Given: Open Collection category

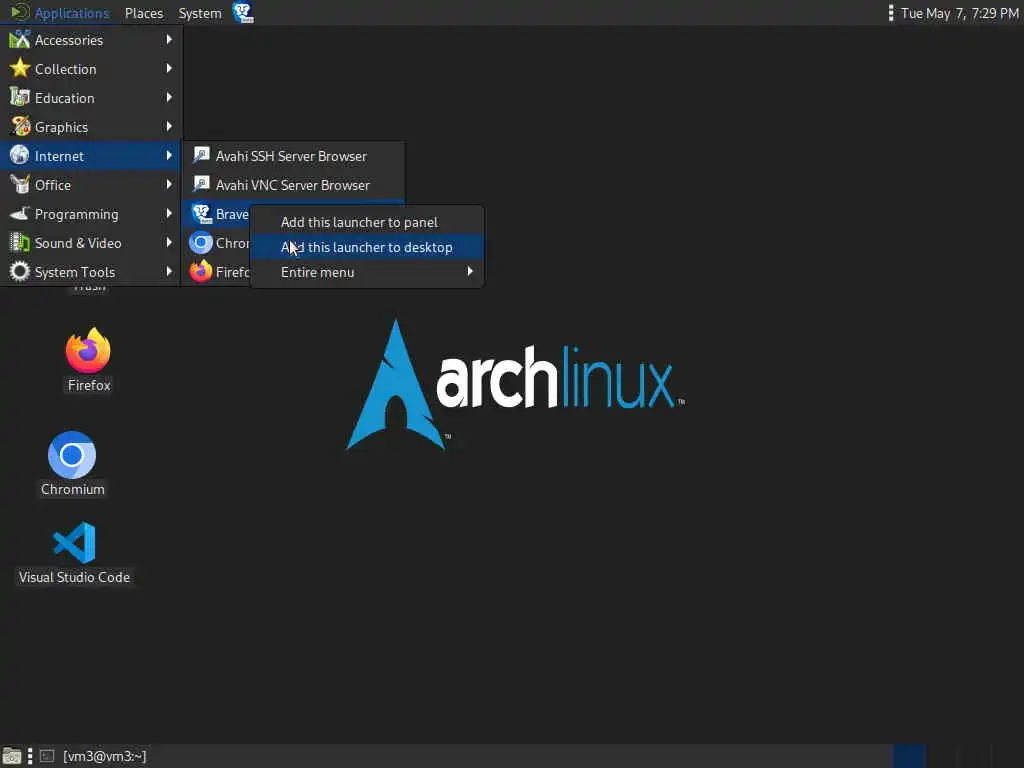Looking at the screenshot, I should (90, 69).
